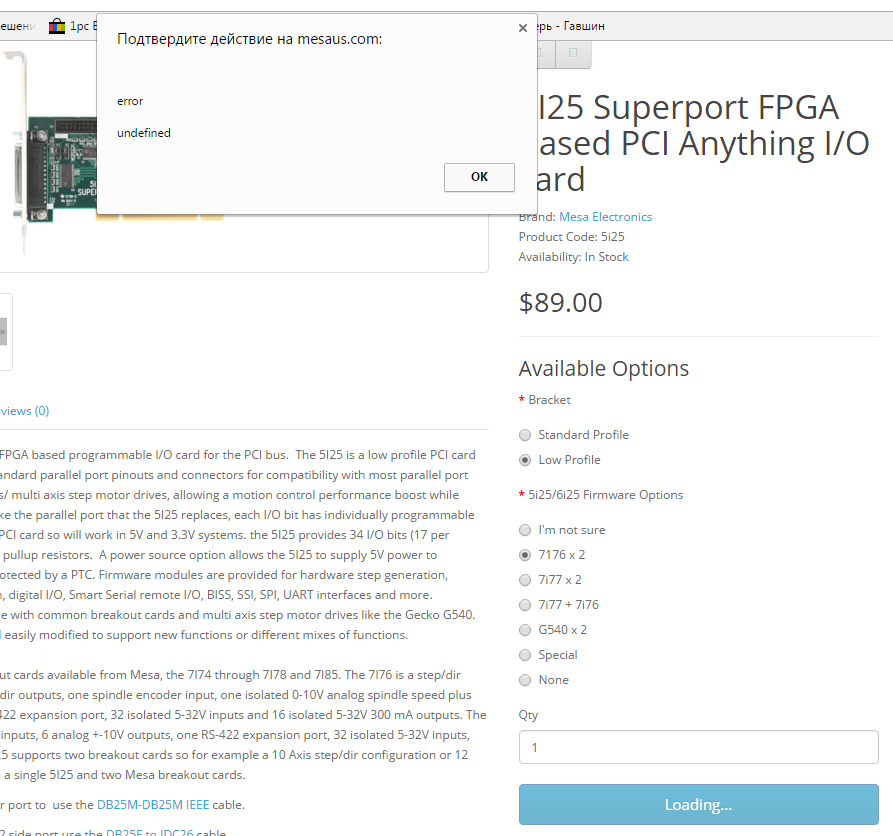This screenshot has height=836, width=893.
Task: Pick the 7i77 x 2 firmware option
Action: coord(525,580)
